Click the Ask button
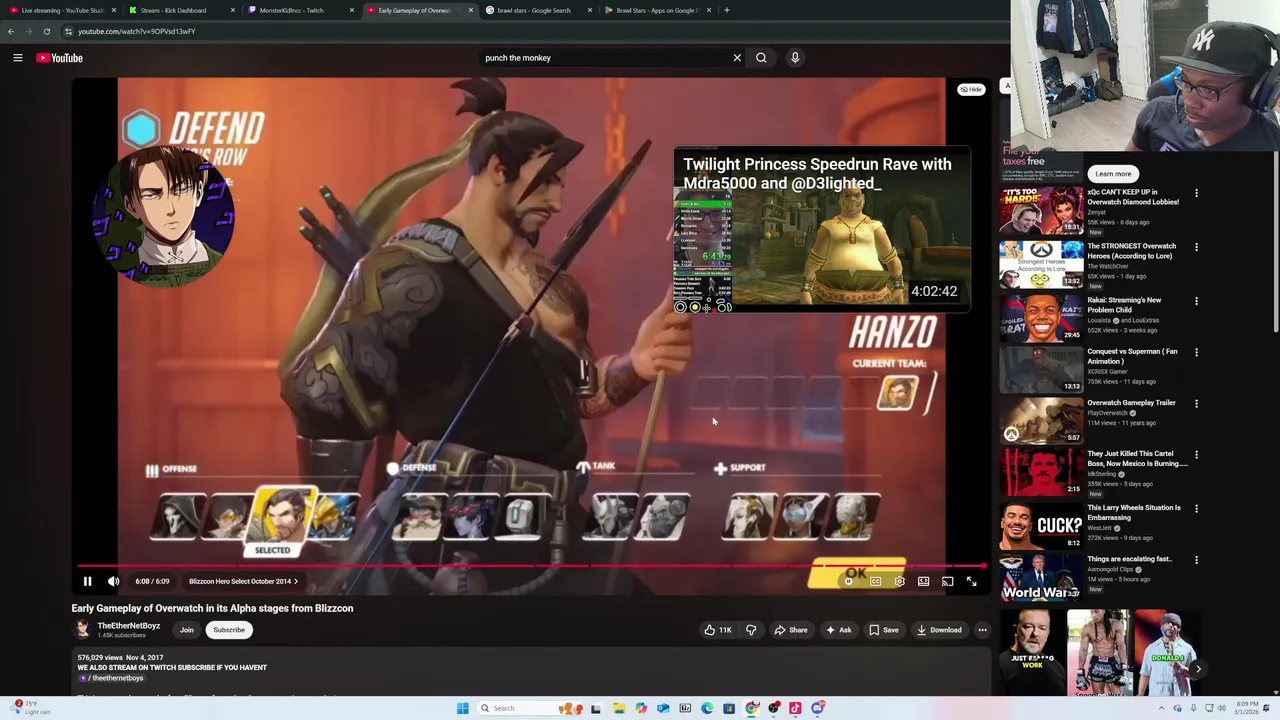This screenshot has width=1280, height=720. point(838,630)
